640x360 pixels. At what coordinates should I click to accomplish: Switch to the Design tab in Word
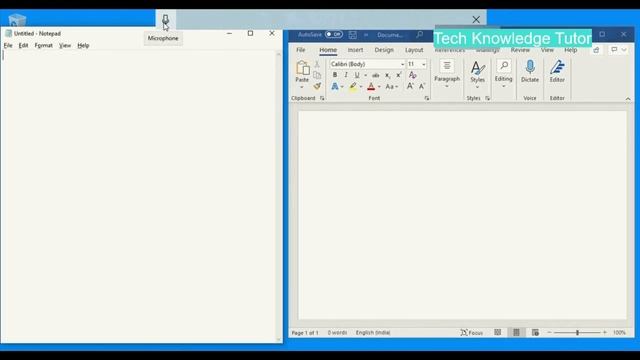(x=384, y=50)
